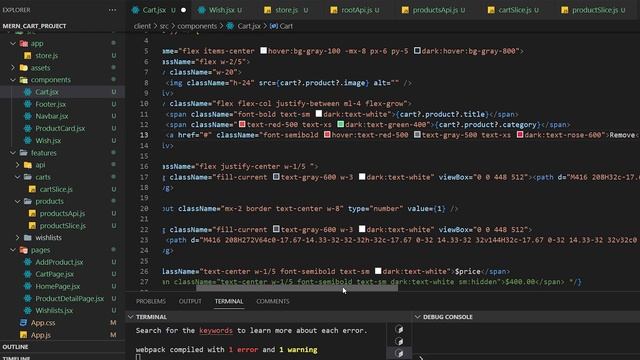This screenshot has height=360, width=640.
Task: Click the rose swatch before dark:text-rose-600
Action: [x=520, y=134]
